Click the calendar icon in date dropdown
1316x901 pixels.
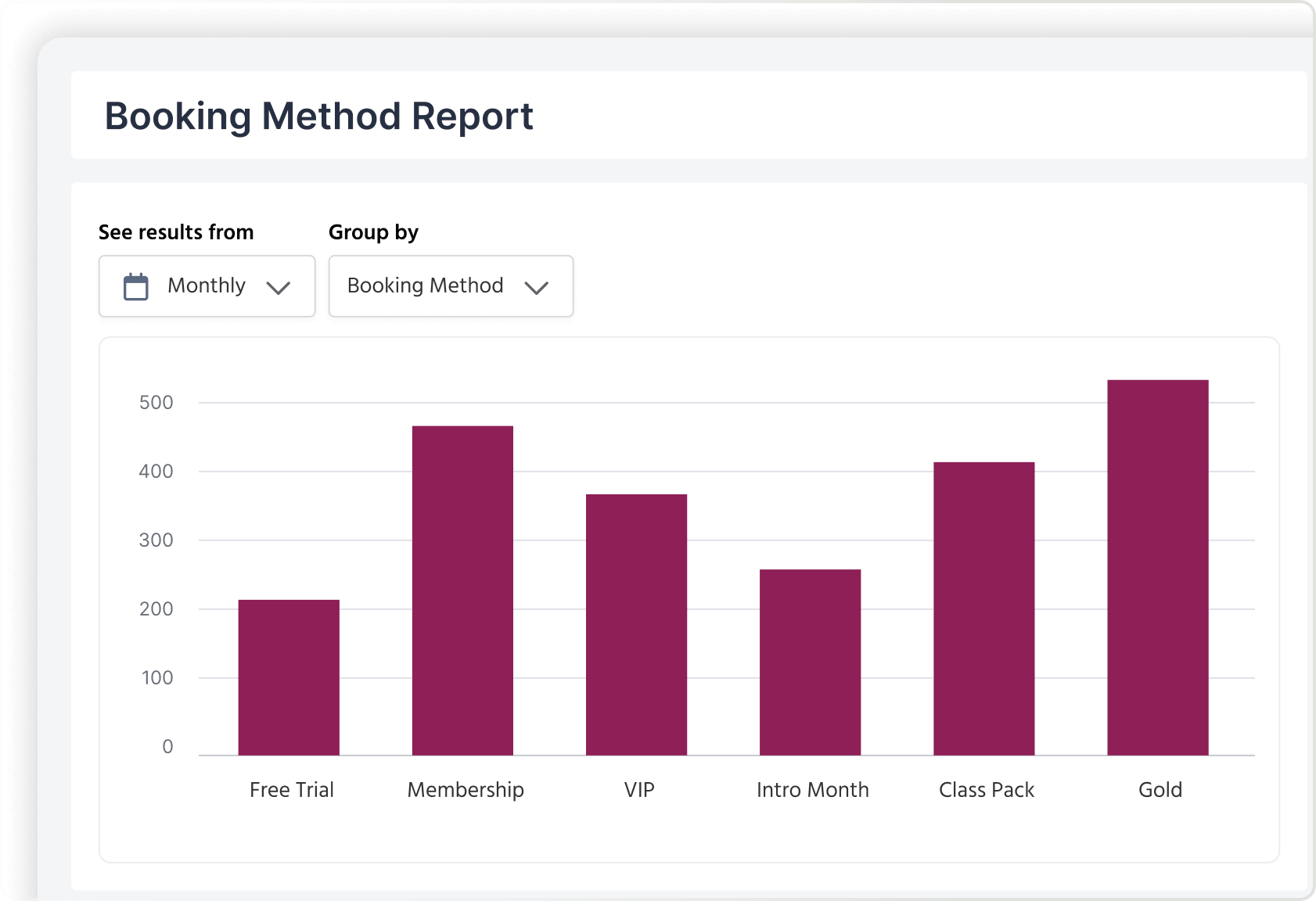coord(136,286)
